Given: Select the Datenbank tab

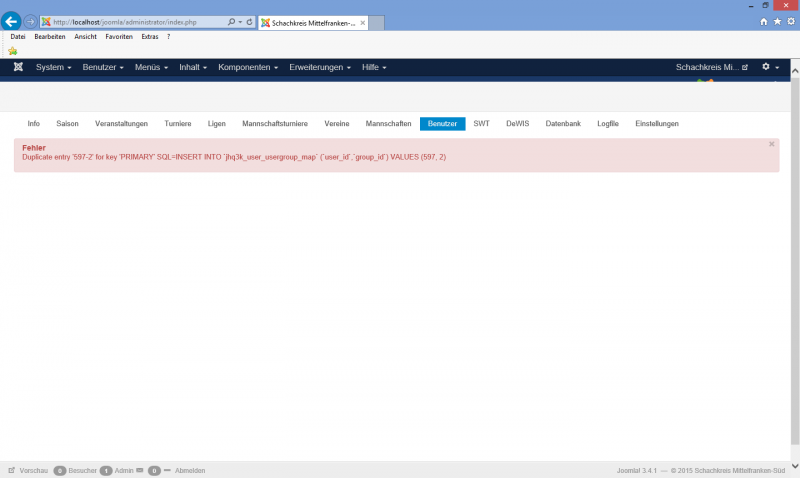Looking at the screenshot, I should (564, 123).
